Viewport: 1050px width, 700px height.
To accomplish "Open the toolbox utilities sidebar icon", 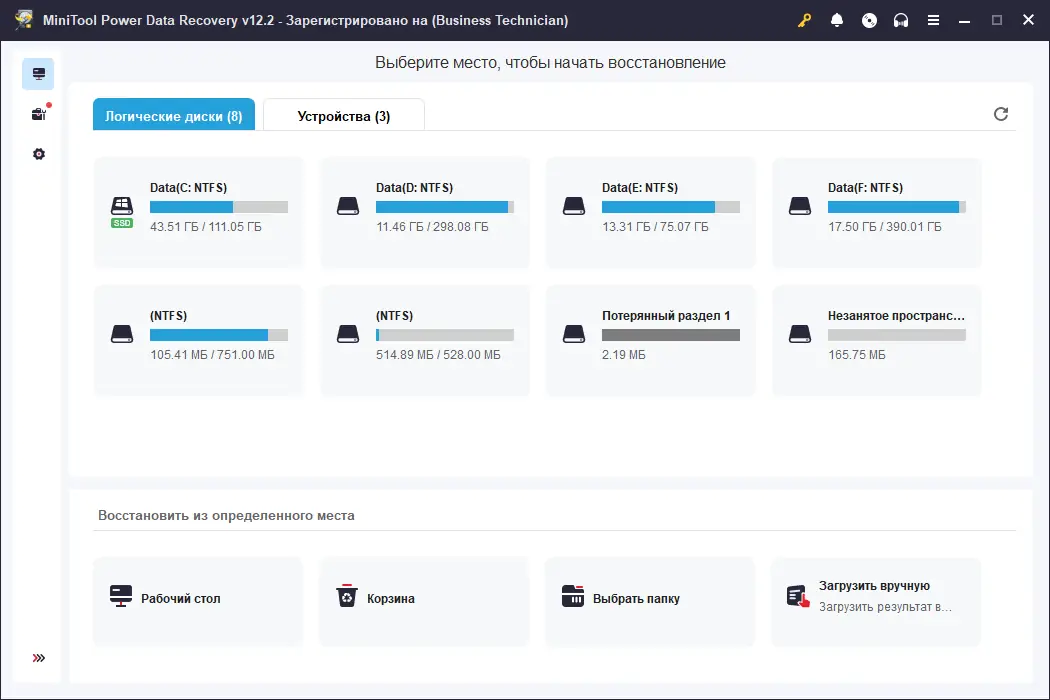I will point(40,114).
